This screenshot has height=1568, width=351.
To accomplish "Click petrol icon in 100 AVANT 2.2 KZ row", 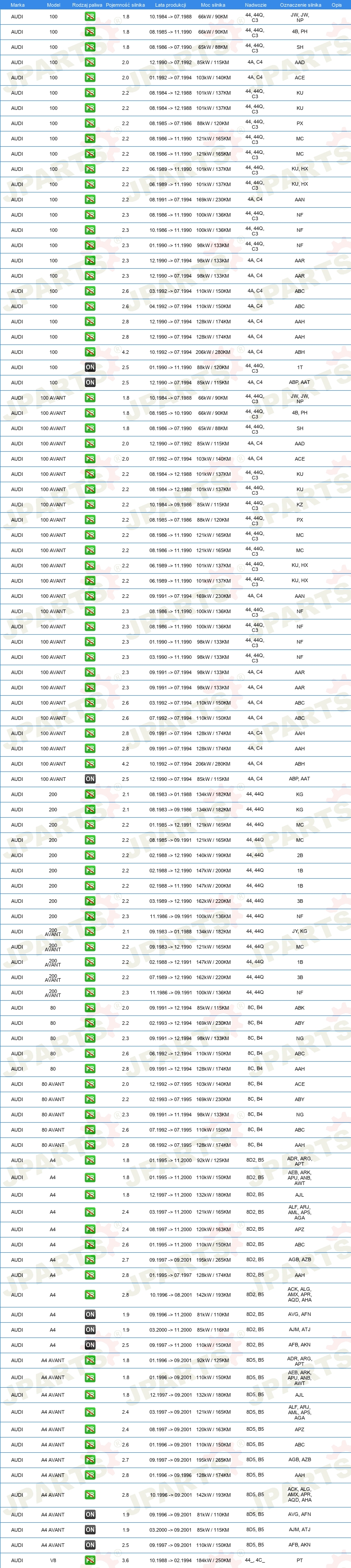I will [90, 505].
